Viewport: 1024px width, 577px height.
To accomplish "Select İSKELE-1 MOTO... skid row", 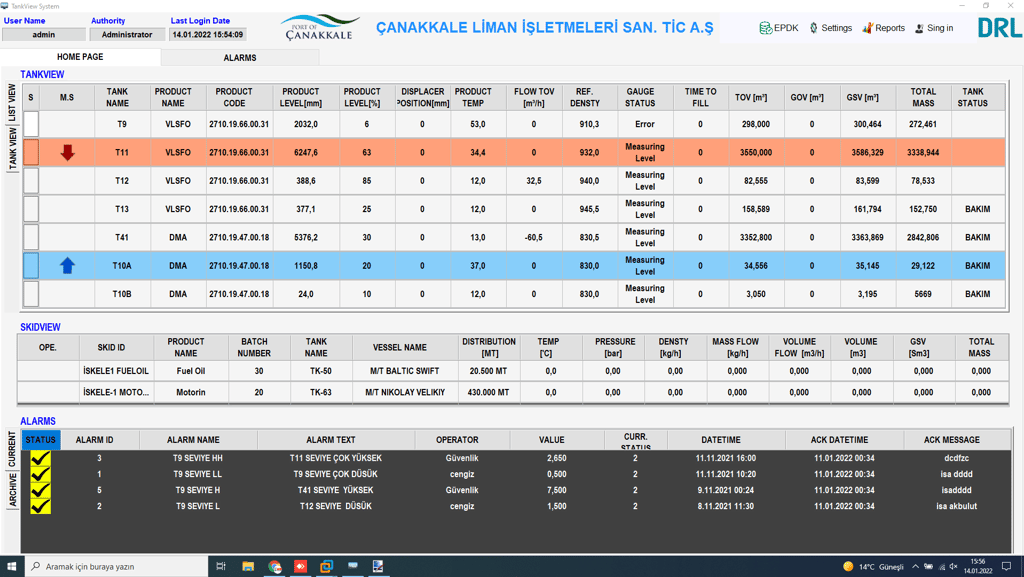I will (x=513, y=392).
